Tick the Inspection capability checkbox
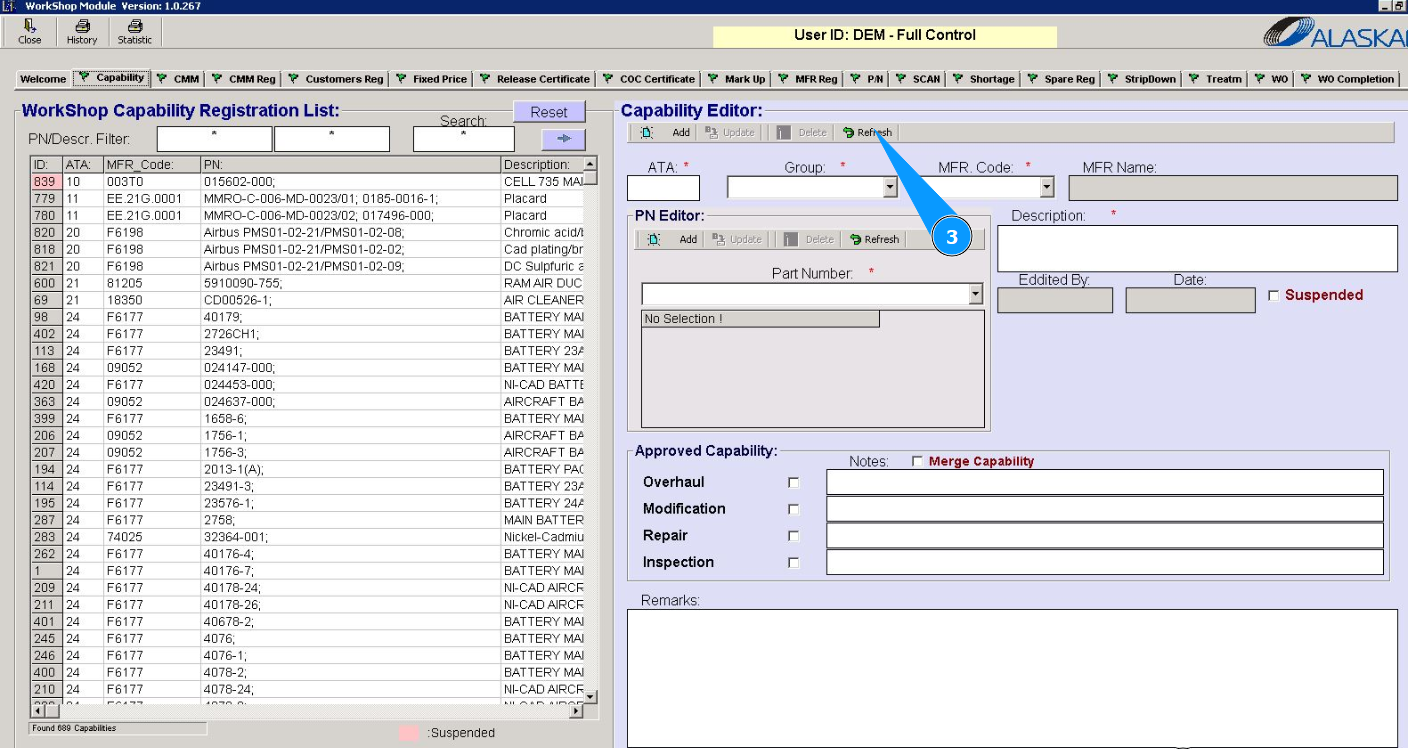 [794, 563]
